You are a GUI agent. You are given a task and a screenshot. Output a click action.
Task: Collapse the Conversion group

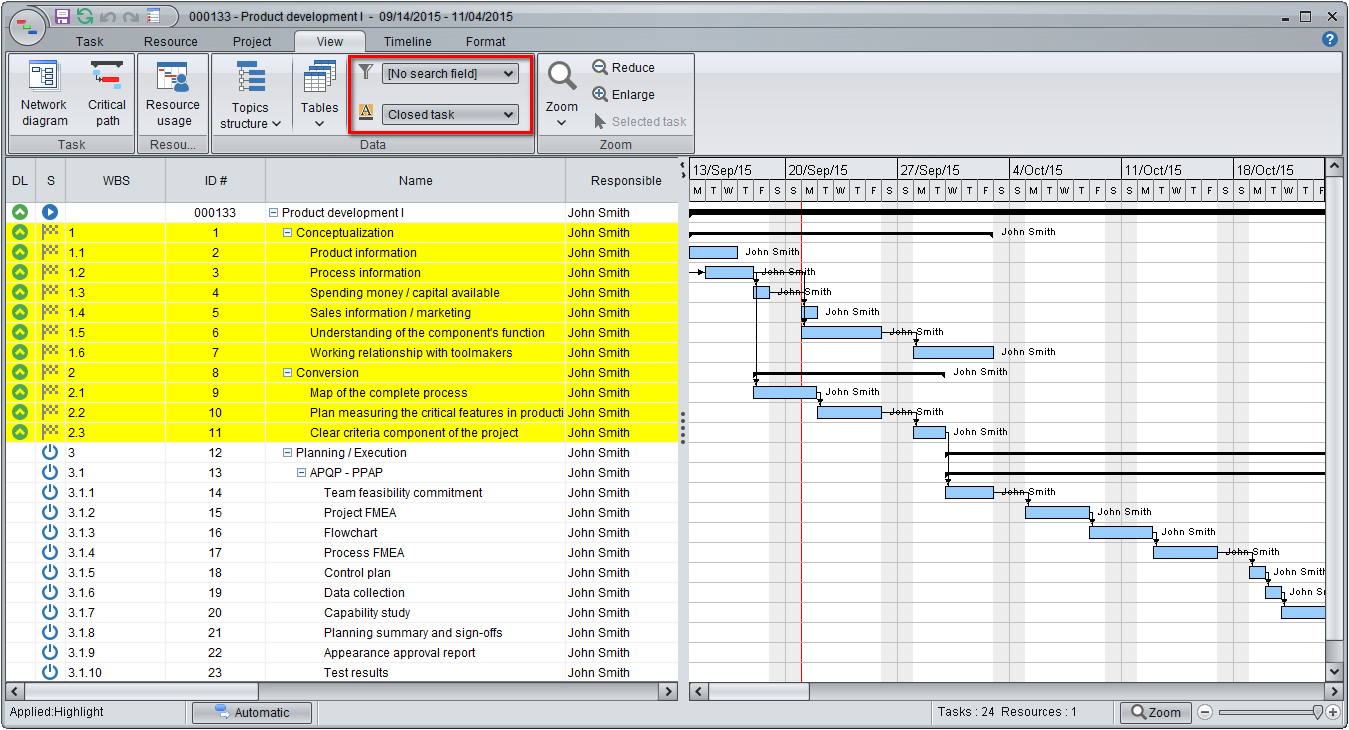coord(287,372)
